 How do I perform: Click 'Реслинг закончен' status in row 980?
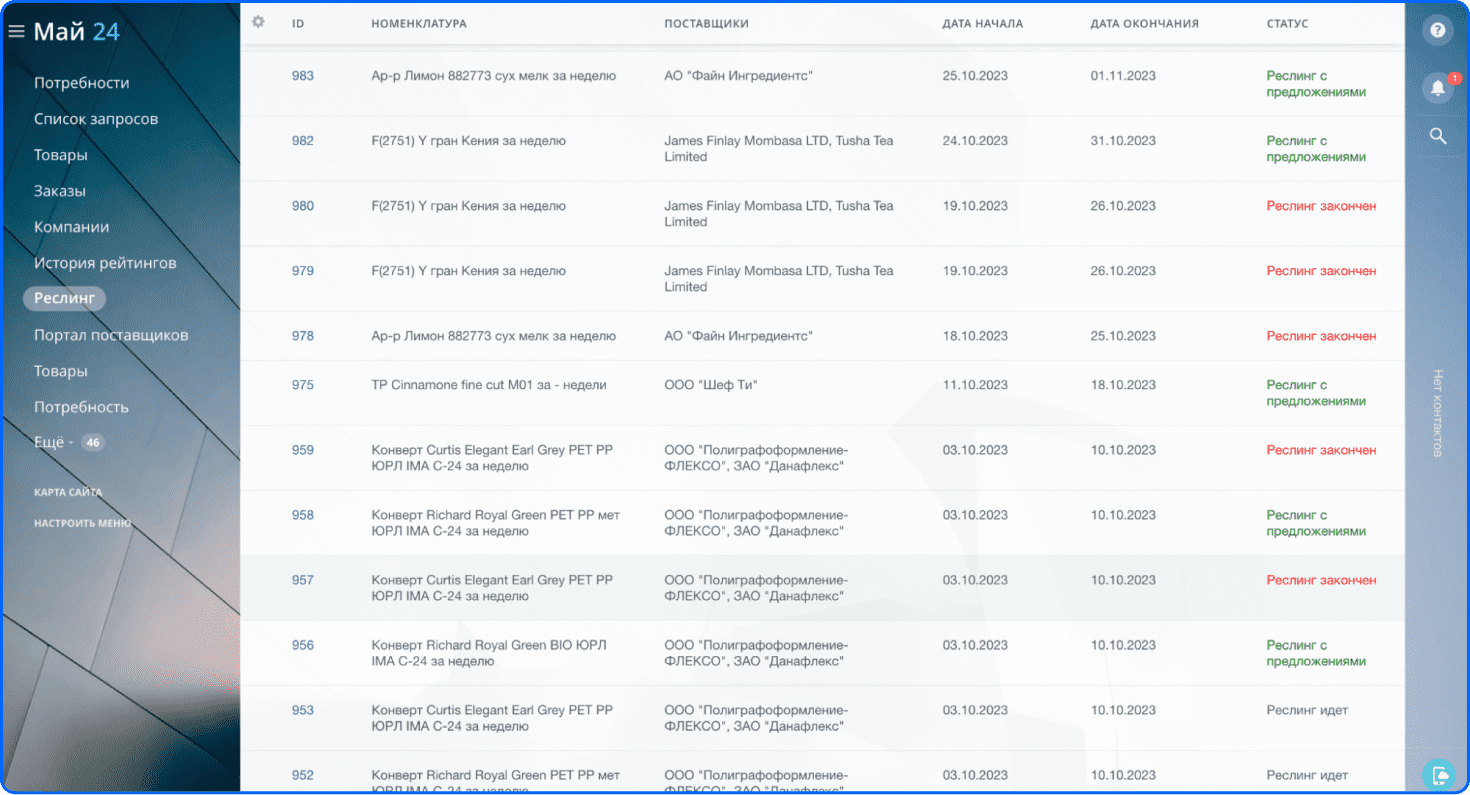[x=1321, y=206]
